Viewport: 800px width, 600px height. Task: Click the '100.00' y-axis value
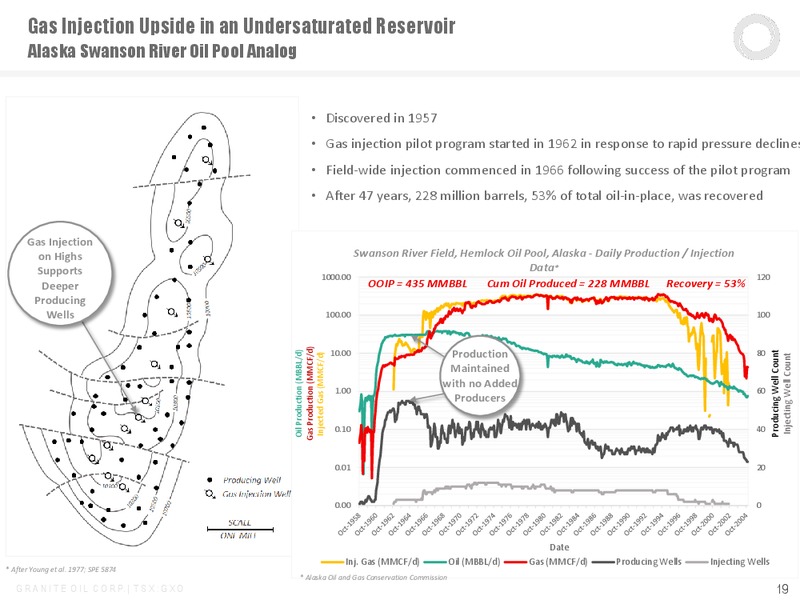click(x=339, y=315)
